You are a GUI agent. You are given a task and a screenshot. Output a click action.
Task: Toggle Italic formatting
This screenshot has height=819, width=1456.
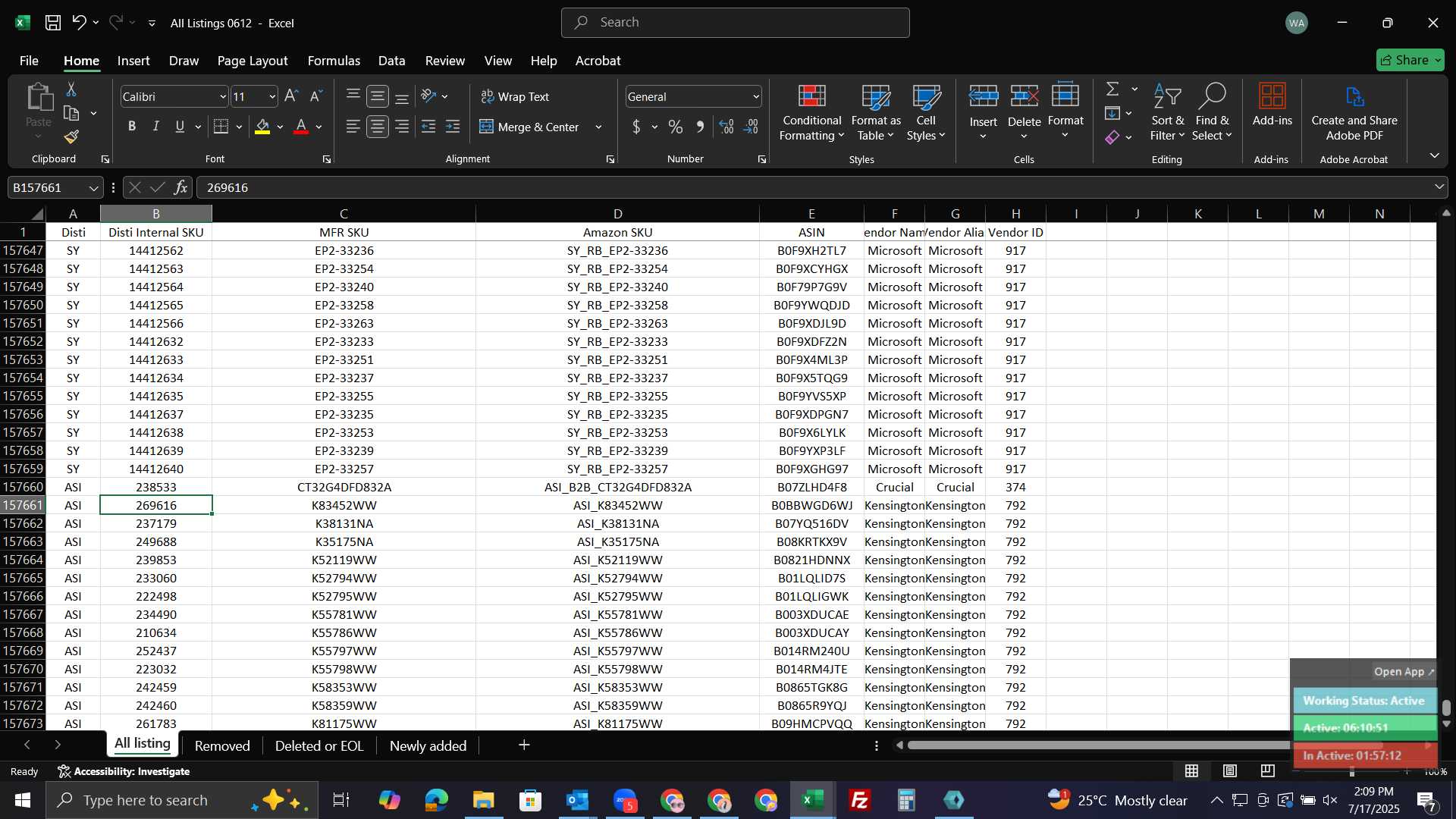coord(155,127)
